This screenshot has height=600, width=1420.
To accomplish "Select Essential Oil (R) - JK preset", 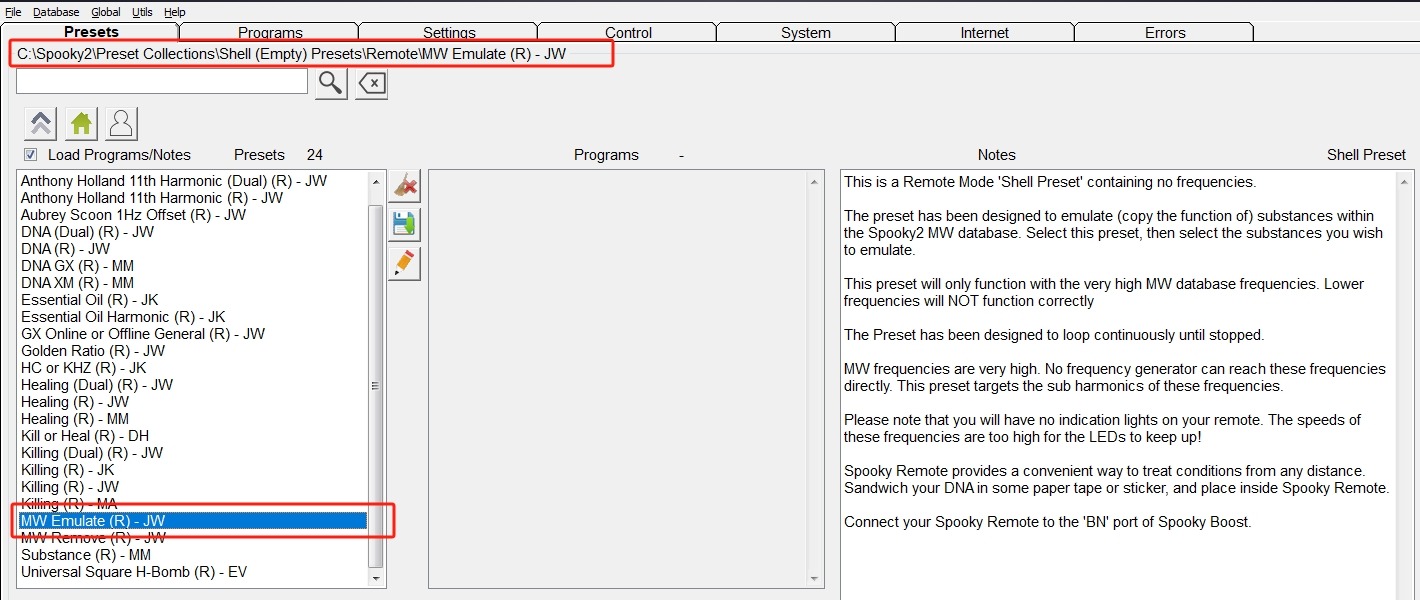I will 90,300.
